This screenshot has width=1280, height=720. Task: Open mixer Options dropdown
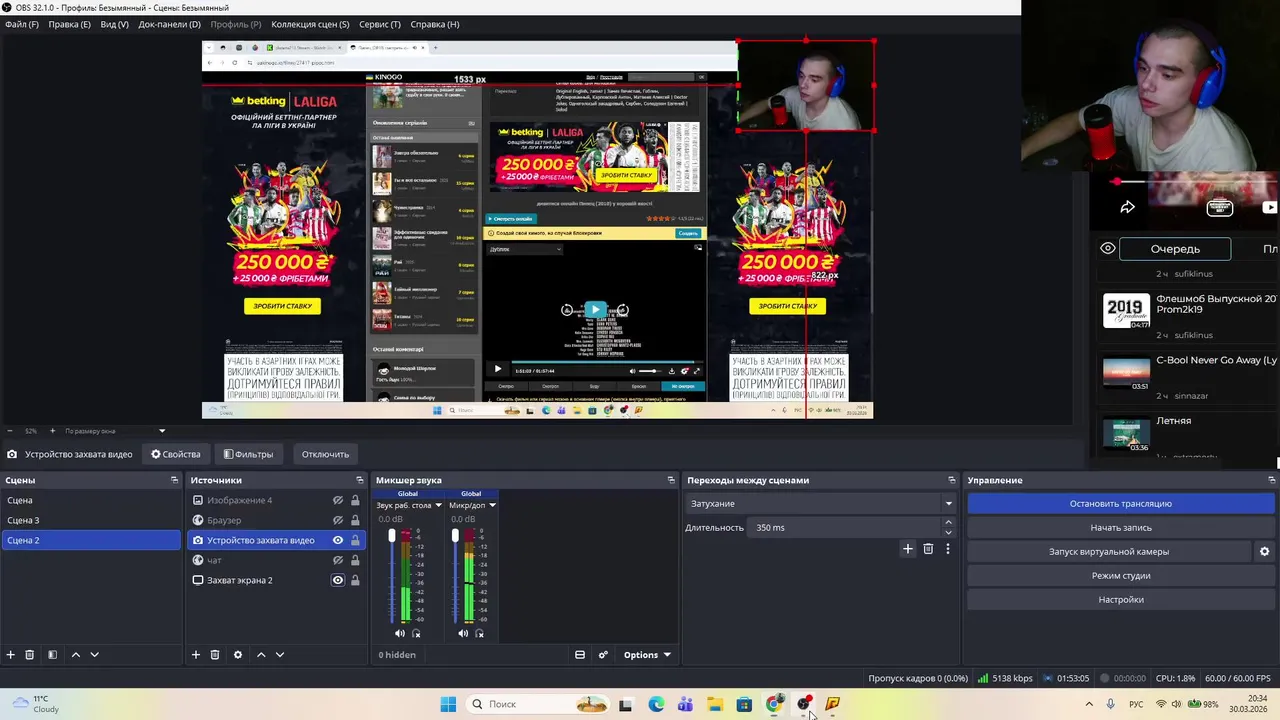(x=647, y=655)
